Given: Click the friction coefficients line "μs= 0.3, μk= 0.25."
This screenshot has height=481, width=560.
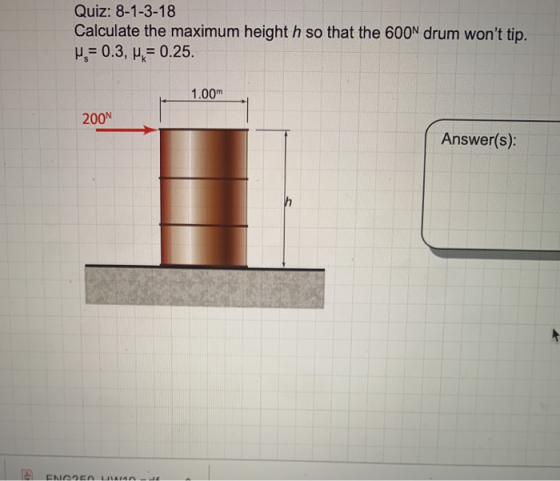Looking at the screenshot, I should point(134,53).
